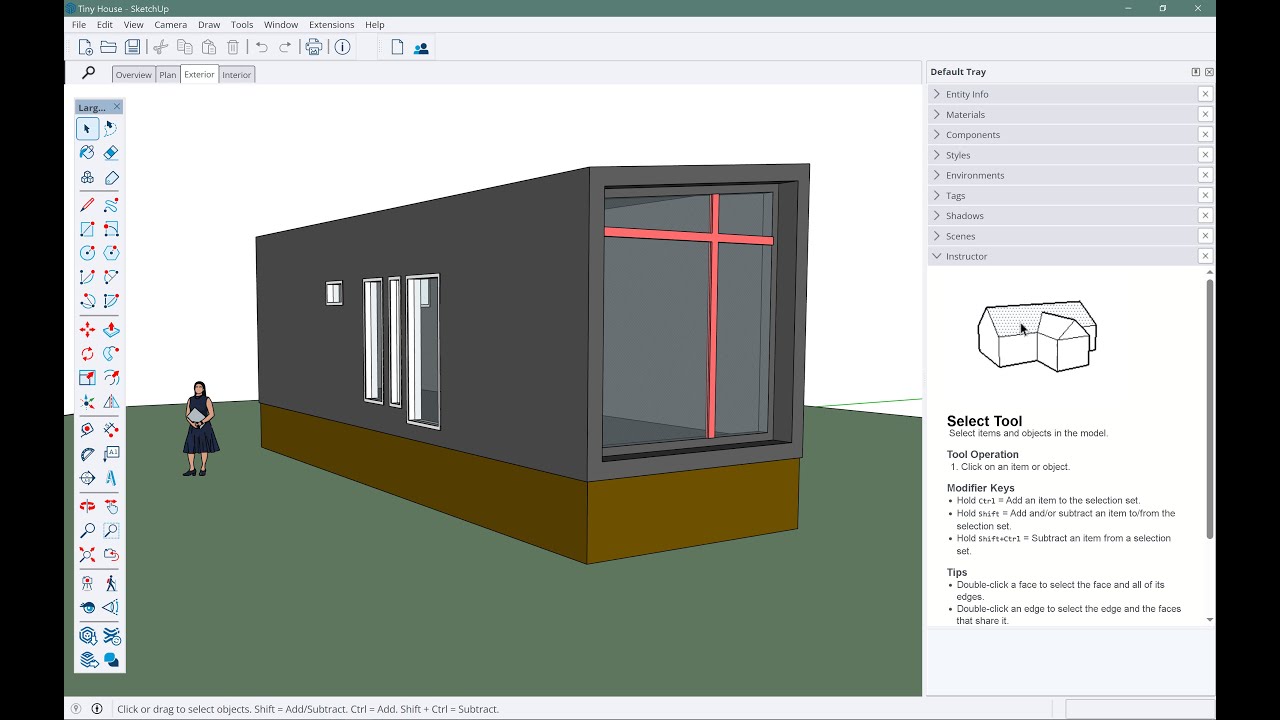This screenshot has height=720, width=1280.
Task: Select the Select arrow tool
Action: coord(87,128)
